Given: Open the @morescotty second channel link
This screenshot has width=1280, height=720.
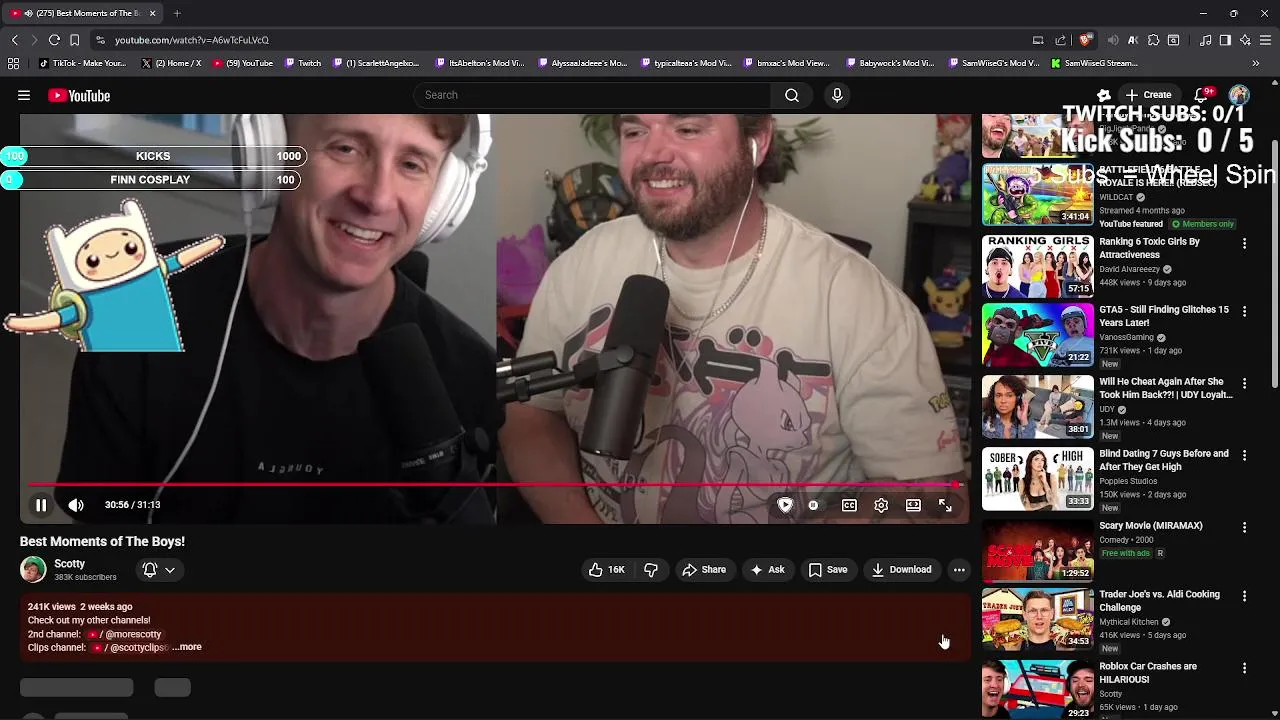Looking at the screenshot, I should [x=125, y=634].
